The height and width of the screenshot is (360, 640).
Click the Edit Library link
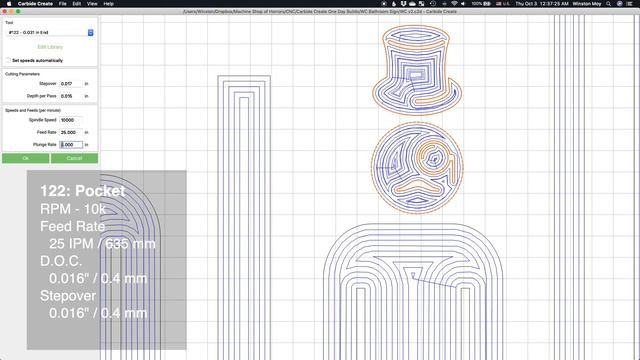click(50, 47)
